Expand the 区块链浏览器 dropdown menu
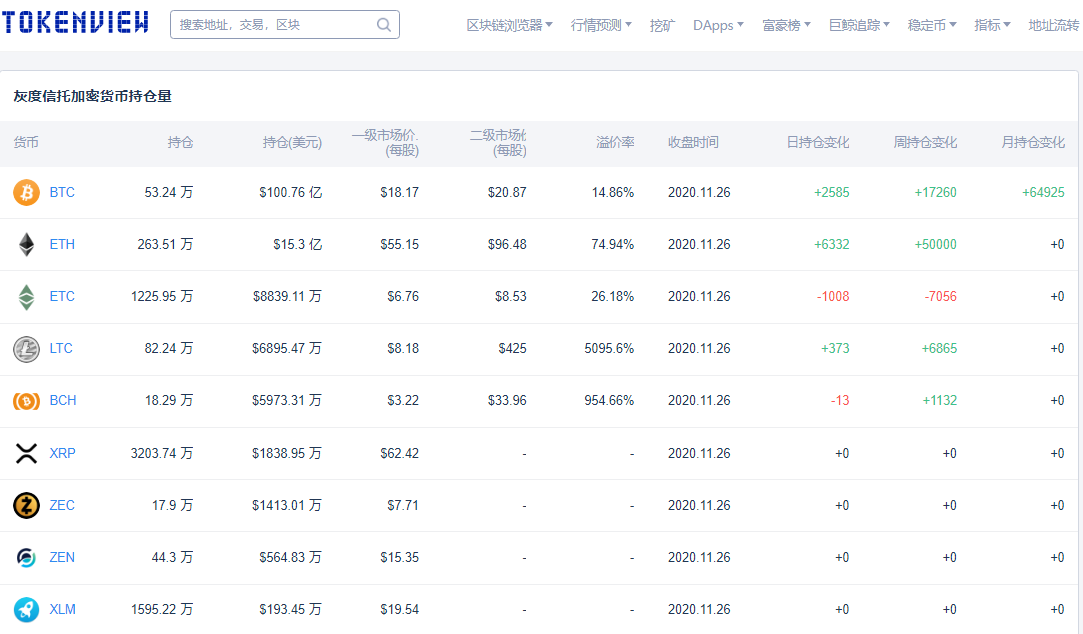Image resolution: width=1083 pixels, height=634 pixels. [510, 25]
